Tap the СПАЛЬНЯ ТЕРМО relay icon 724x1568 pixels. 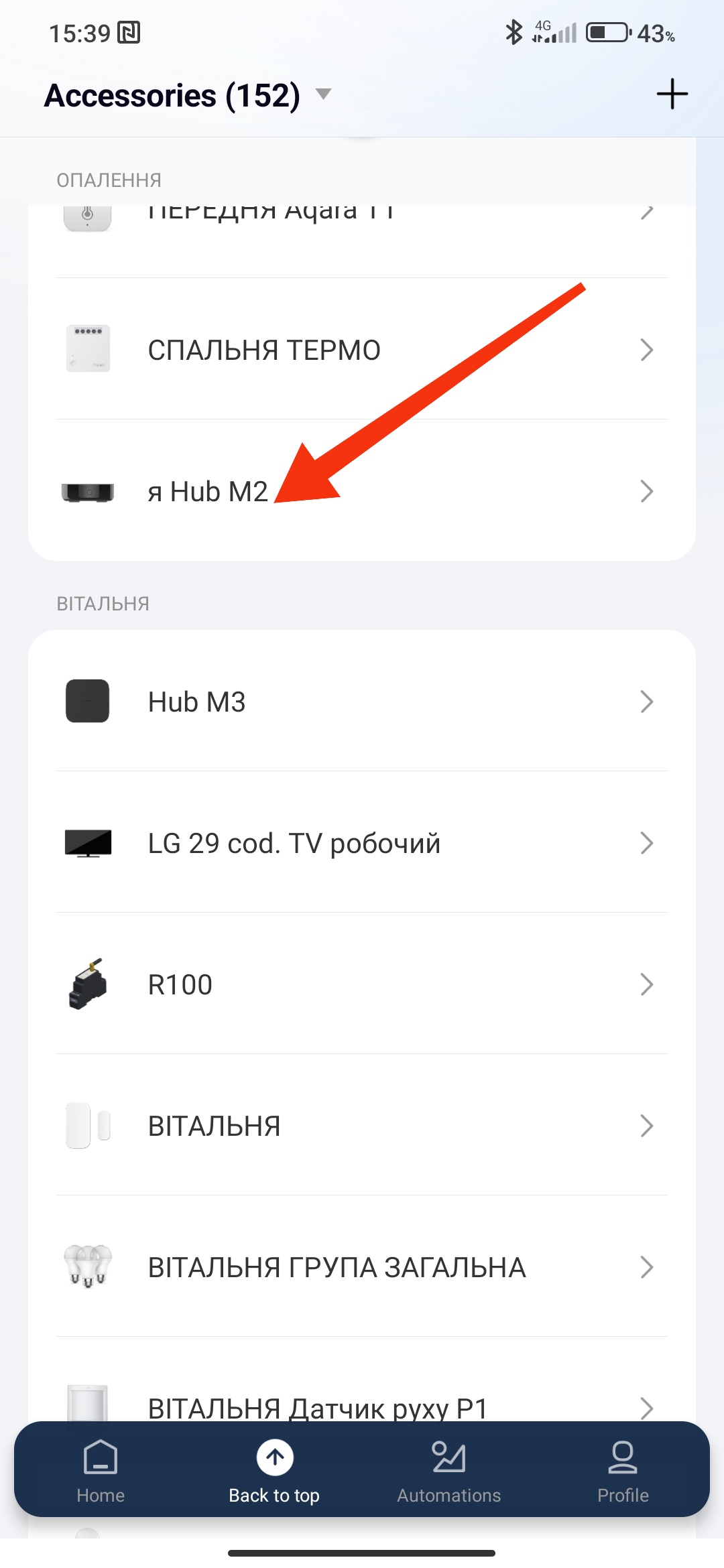tap(87, 349)
